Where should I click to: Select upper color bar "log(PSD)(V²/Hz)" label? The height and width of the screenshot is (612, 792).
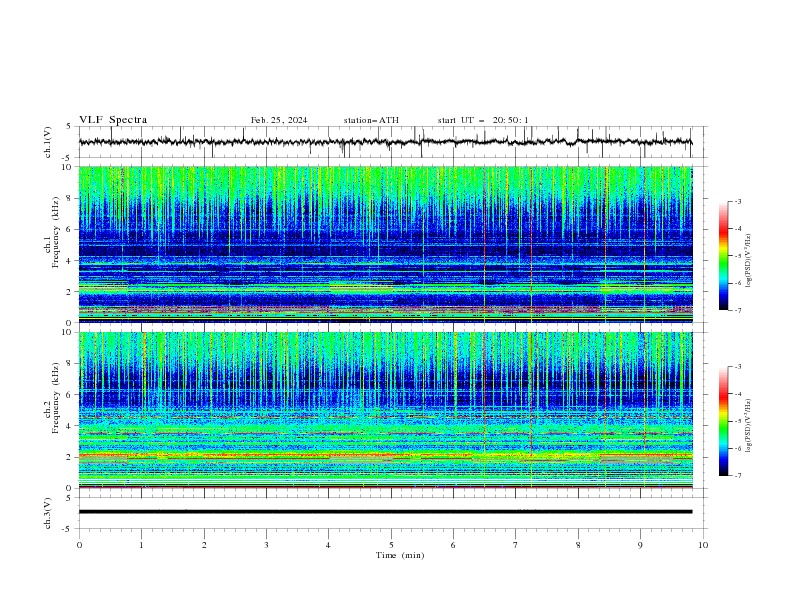[x=749, y=261]
